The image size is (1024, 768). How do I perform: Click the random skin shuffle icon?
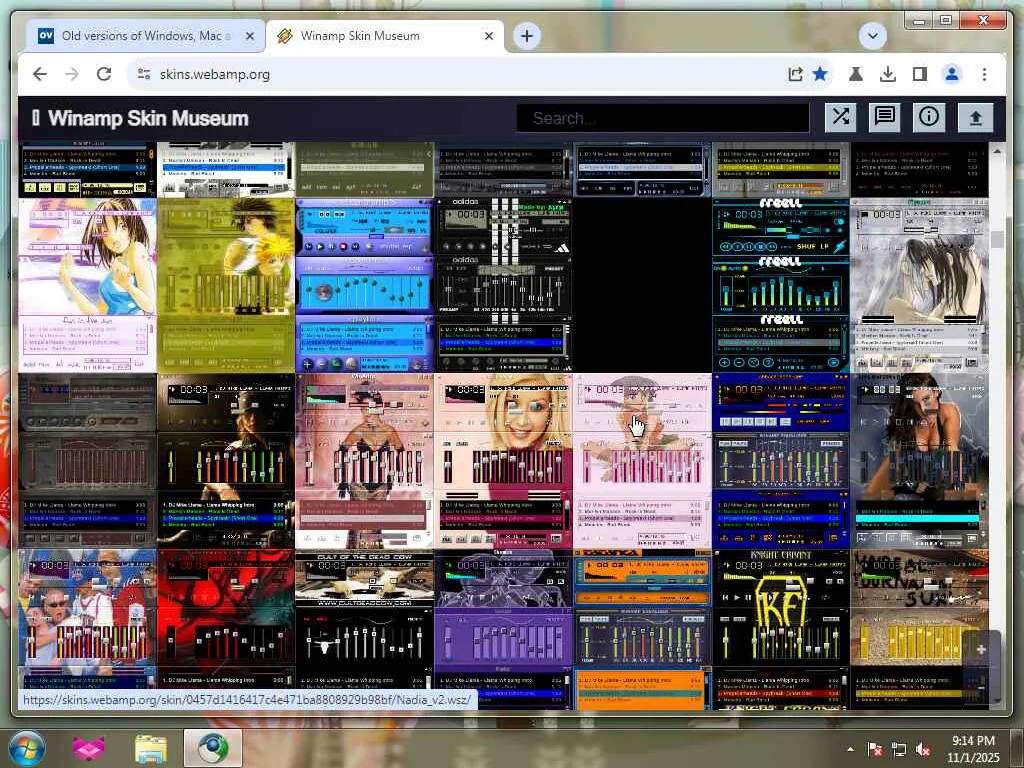click(x=840, y=118)
